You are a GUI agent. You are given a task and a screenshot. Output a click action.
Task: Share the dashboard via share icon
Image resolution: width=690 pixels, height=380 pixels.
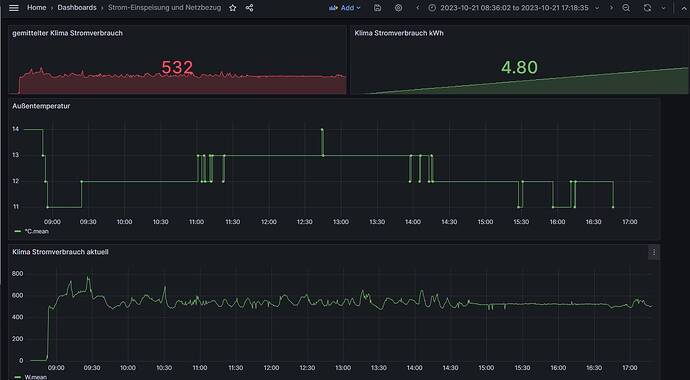tap(250, 8)
